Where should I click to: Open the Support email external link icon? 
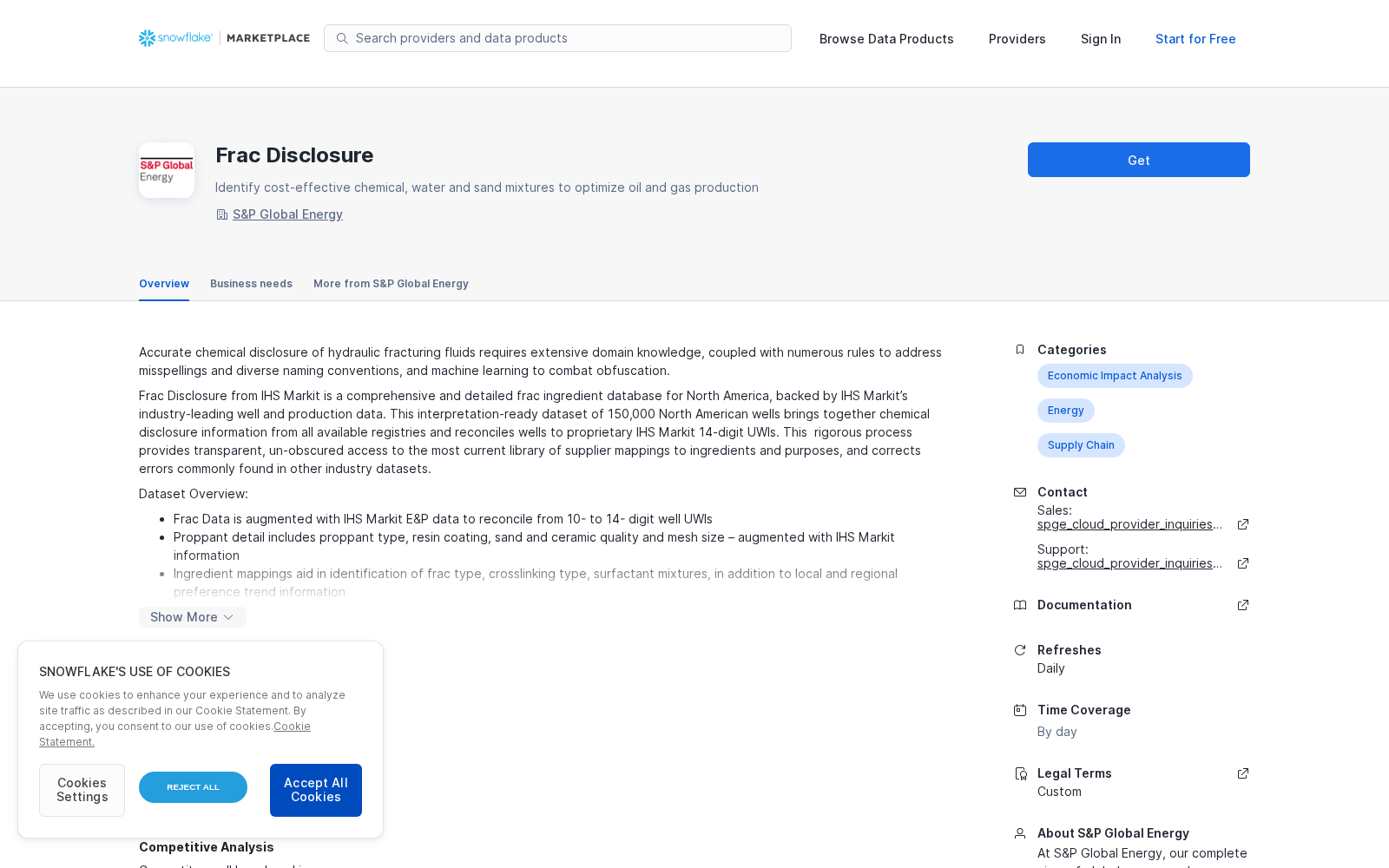(x=1243, y=563)
